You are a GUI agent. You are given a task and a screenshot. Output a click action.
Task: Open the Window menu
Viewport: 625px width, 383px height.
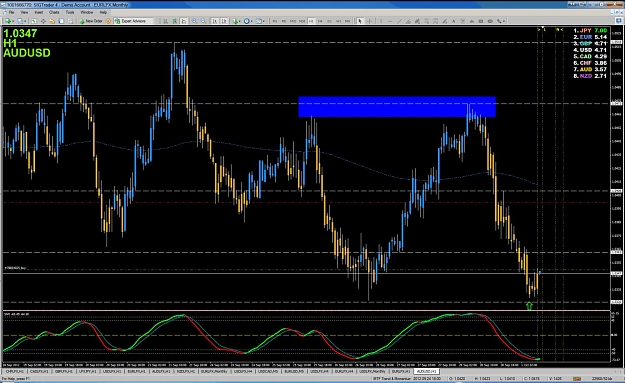point(87,12)
